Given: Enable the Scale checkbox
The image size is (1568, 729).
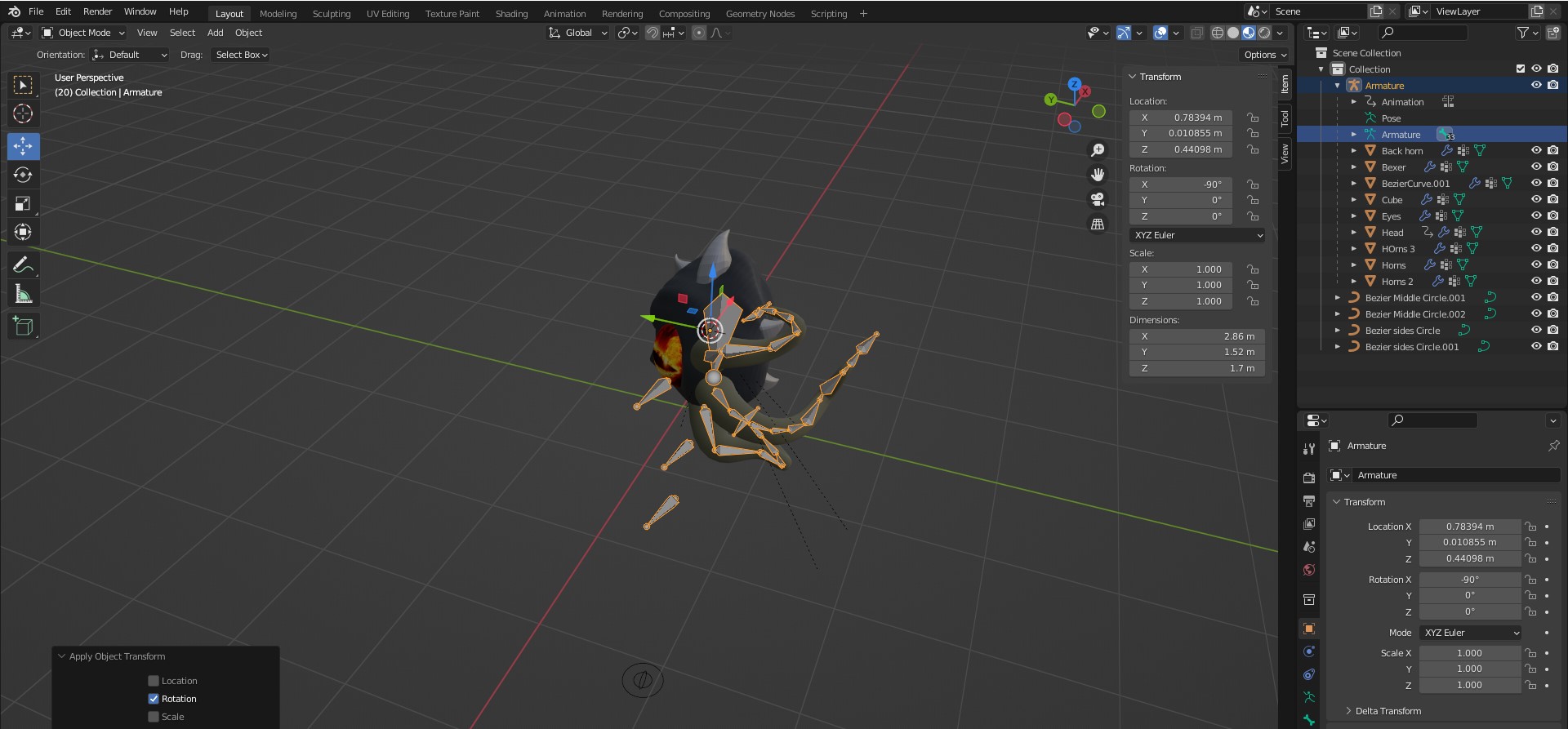Looking at the screenshot, I should [x=153, y=717].
